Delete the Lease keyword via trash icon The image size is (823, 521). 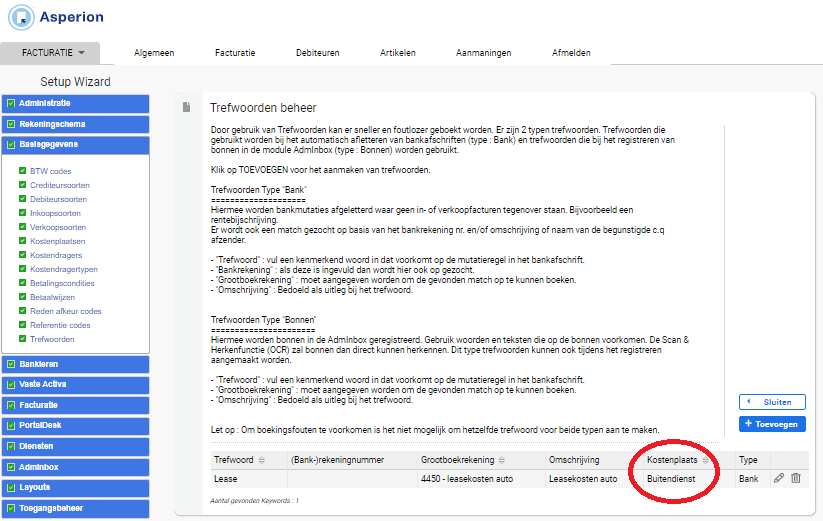(796, 478)
